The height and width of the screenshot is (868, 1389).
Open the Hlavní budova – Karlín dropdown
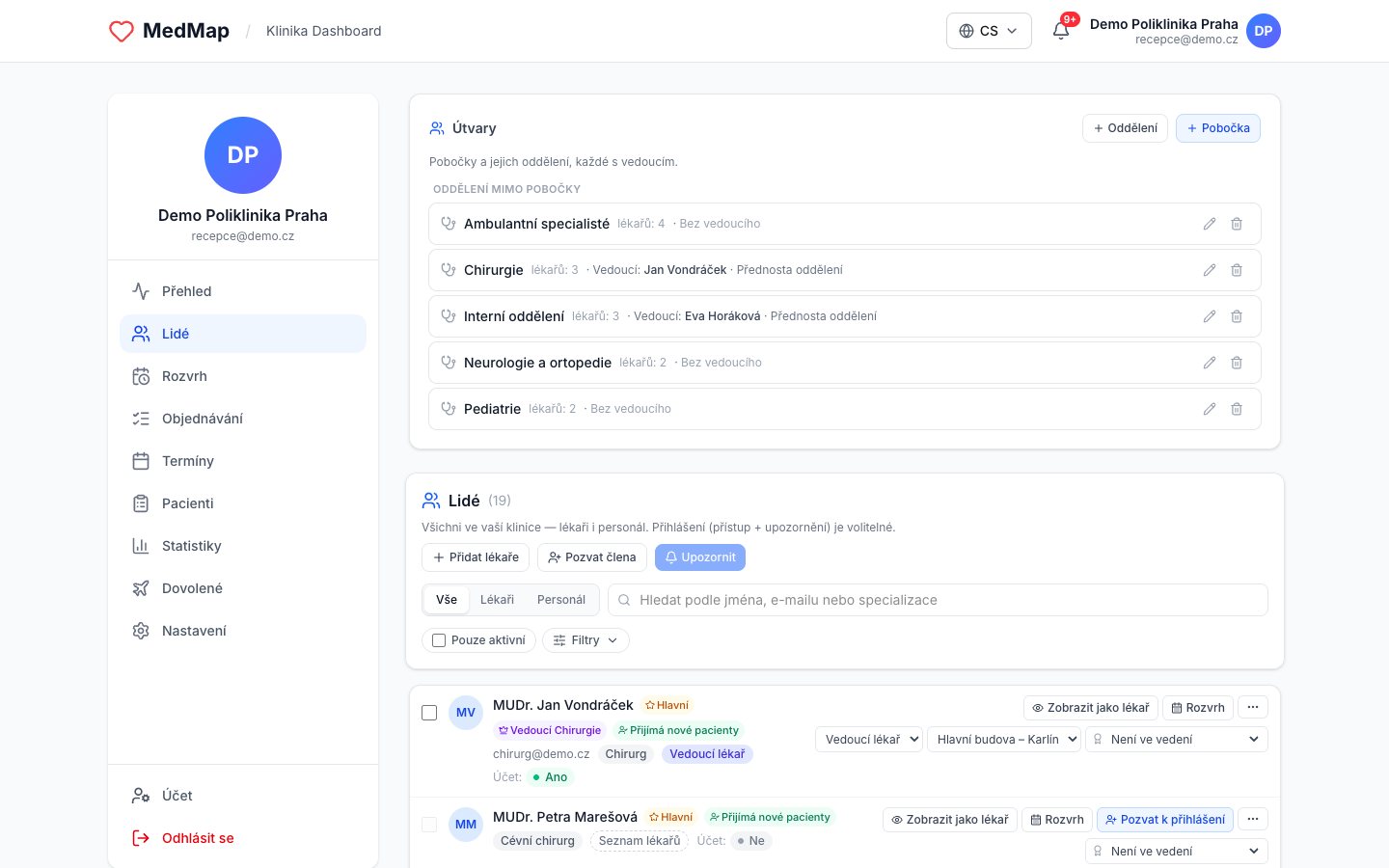pos(1004,740)
